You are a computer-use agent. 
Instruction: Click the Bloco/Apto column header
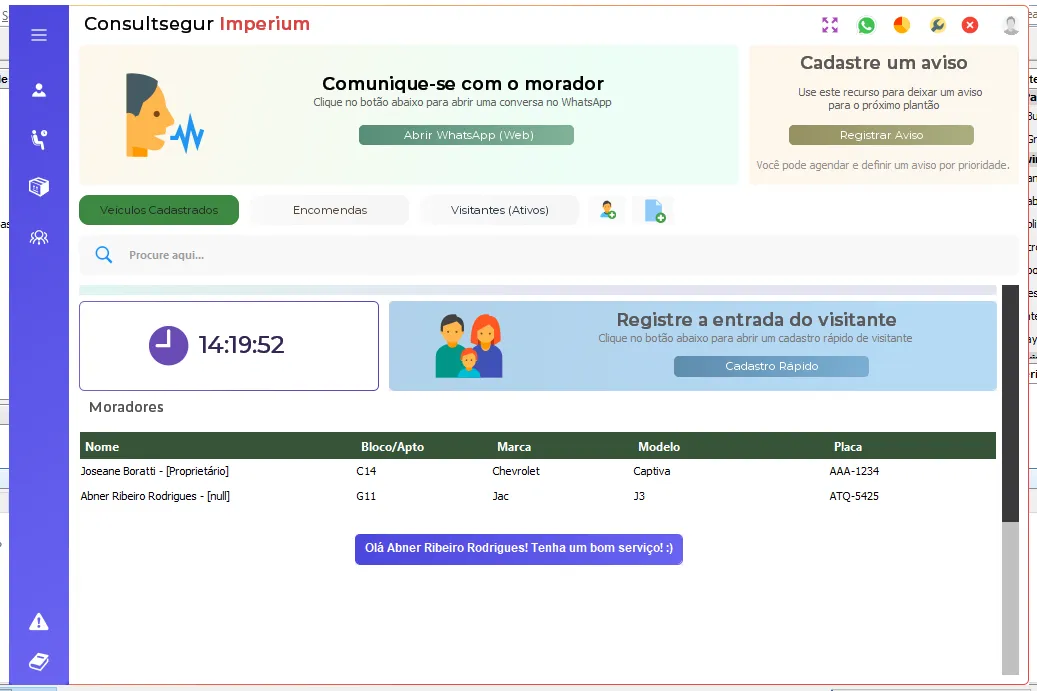point(392,447)
